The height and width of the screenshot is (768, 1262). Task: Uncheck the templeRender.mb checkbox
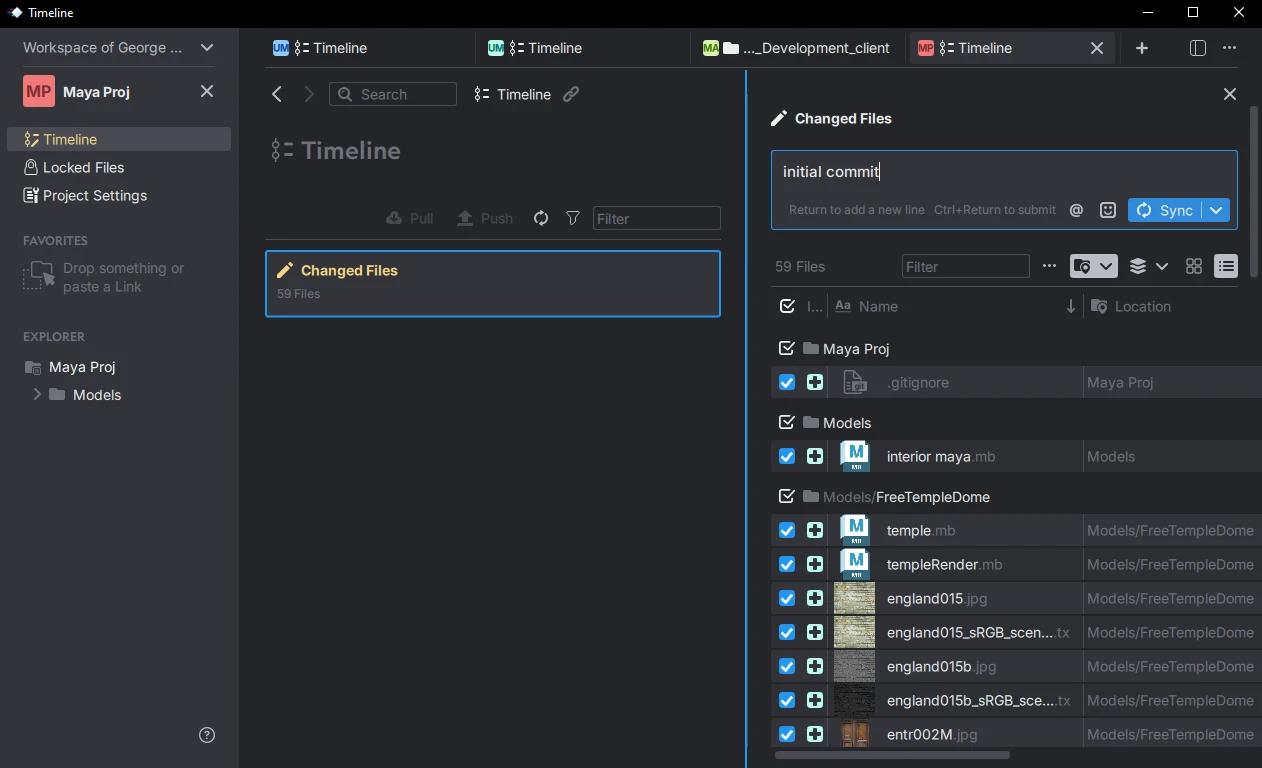pyautogui.click(x=787, y=564)
